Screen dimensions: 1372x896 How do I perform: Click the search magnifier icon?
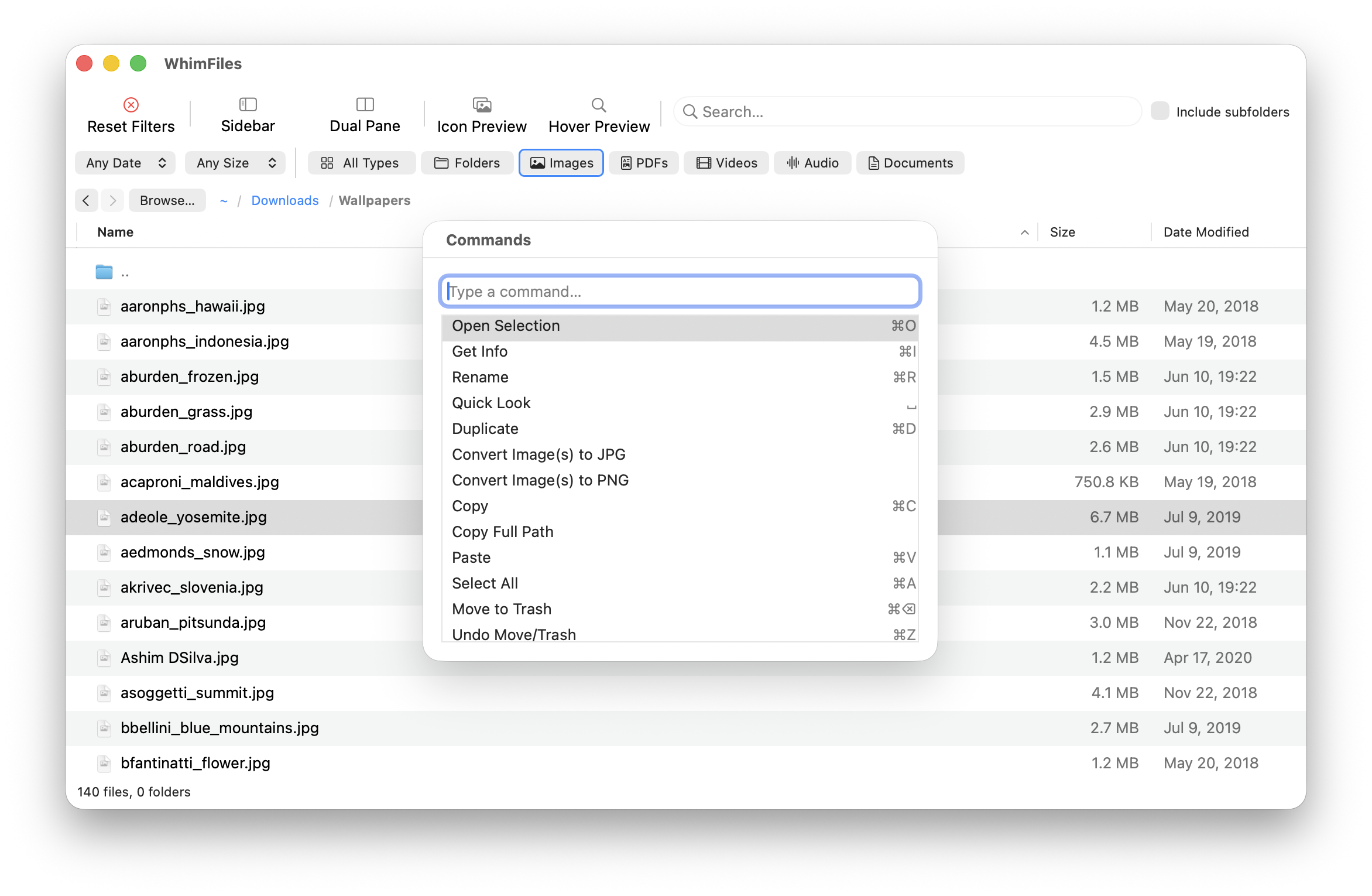pyautogui.click(x=690, y=111)
